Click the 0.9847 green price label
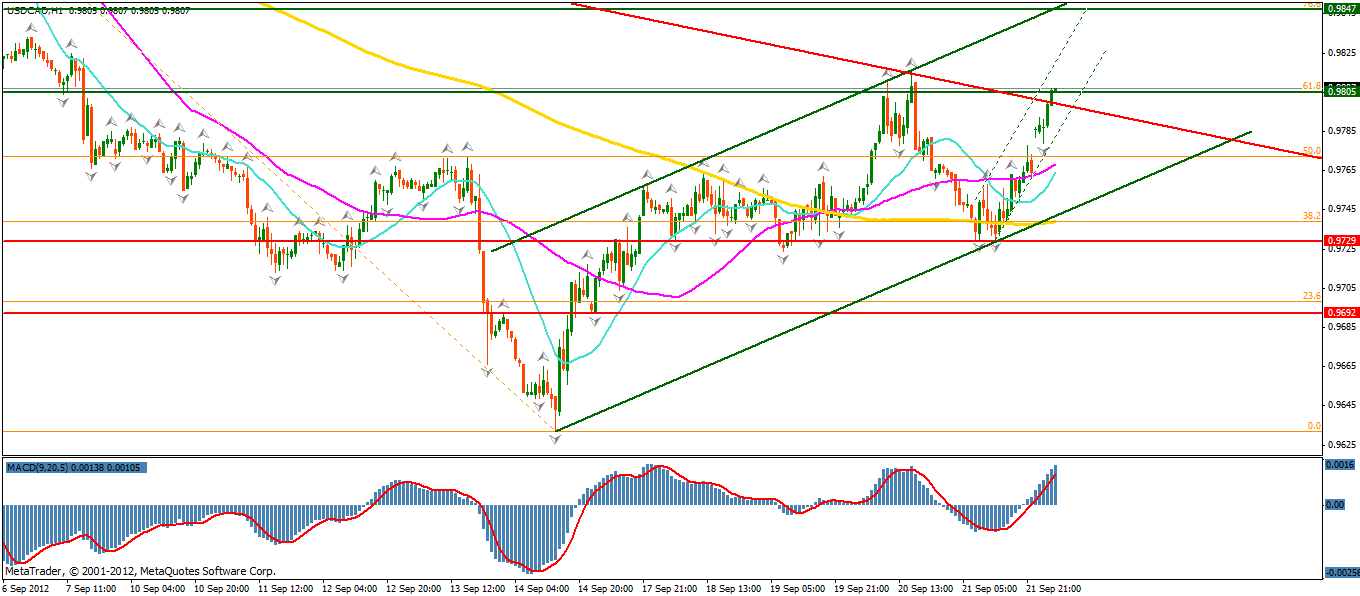 tap(1340, 9)
